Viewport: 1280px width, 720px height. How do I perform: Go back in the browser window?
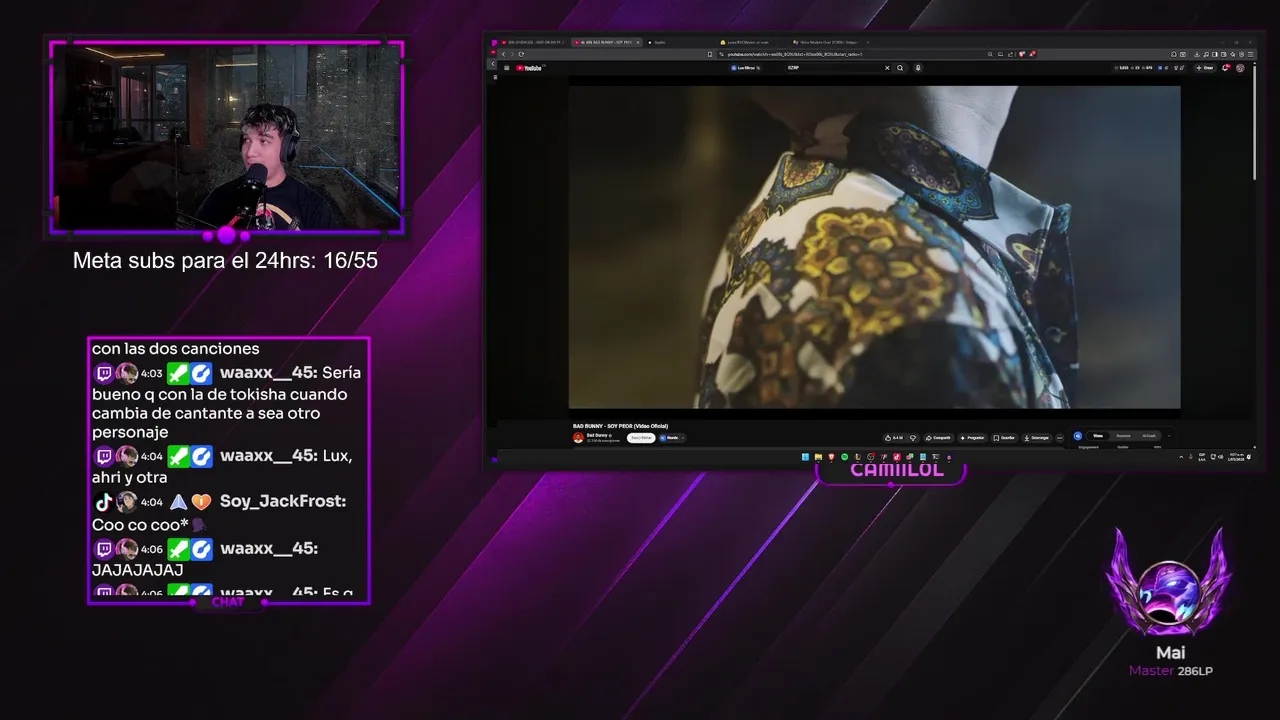(x=503, y=54)
